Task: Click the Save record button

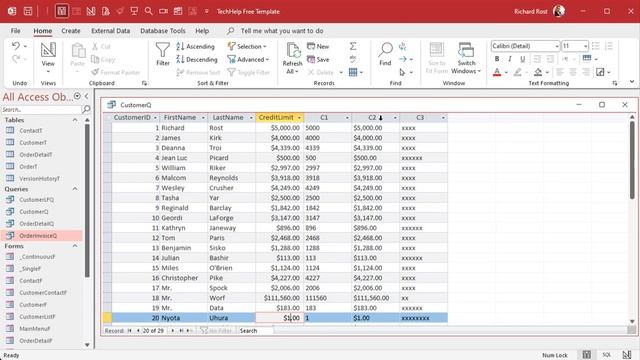Action: click(318, 60)
